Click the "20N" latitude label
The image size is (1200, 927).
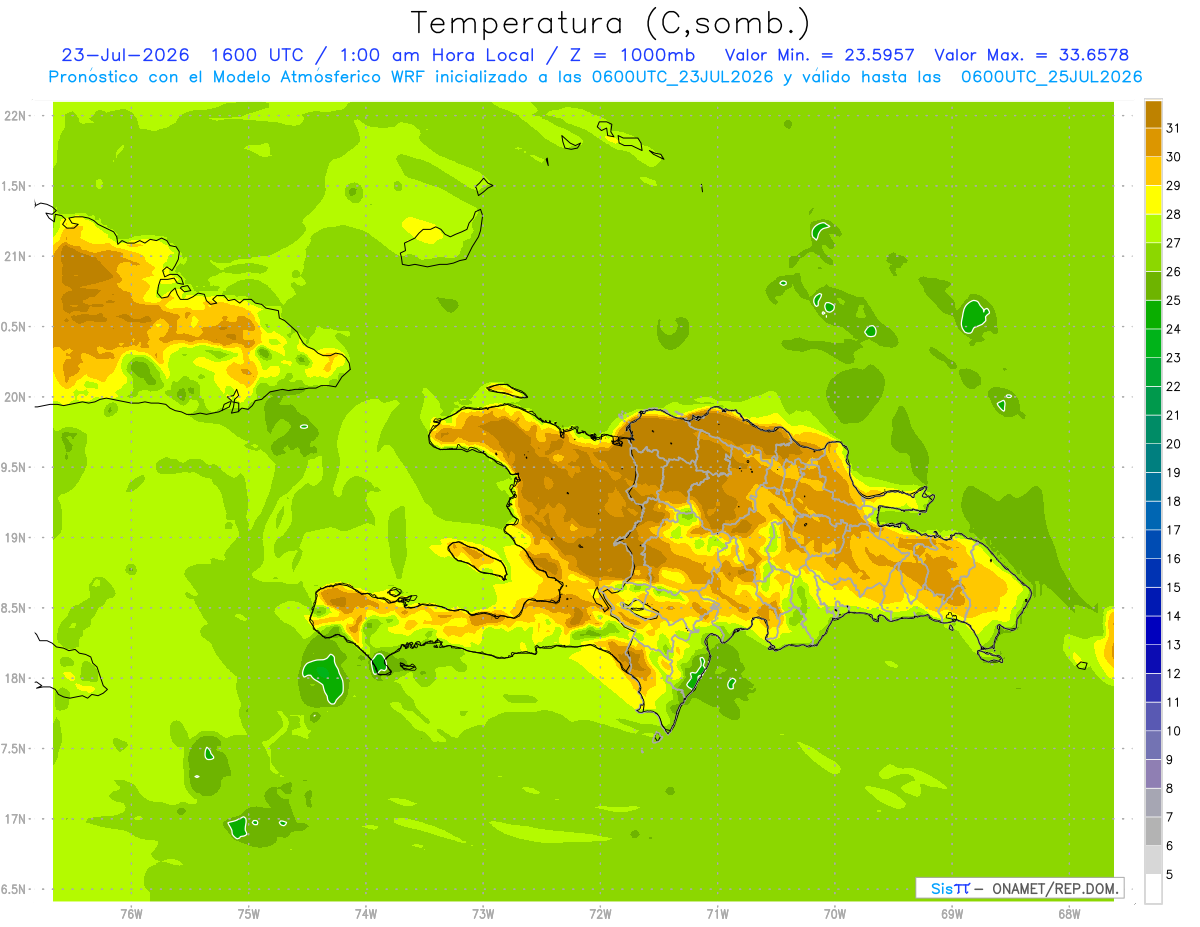pyautogui.click(x=16, y=397)
